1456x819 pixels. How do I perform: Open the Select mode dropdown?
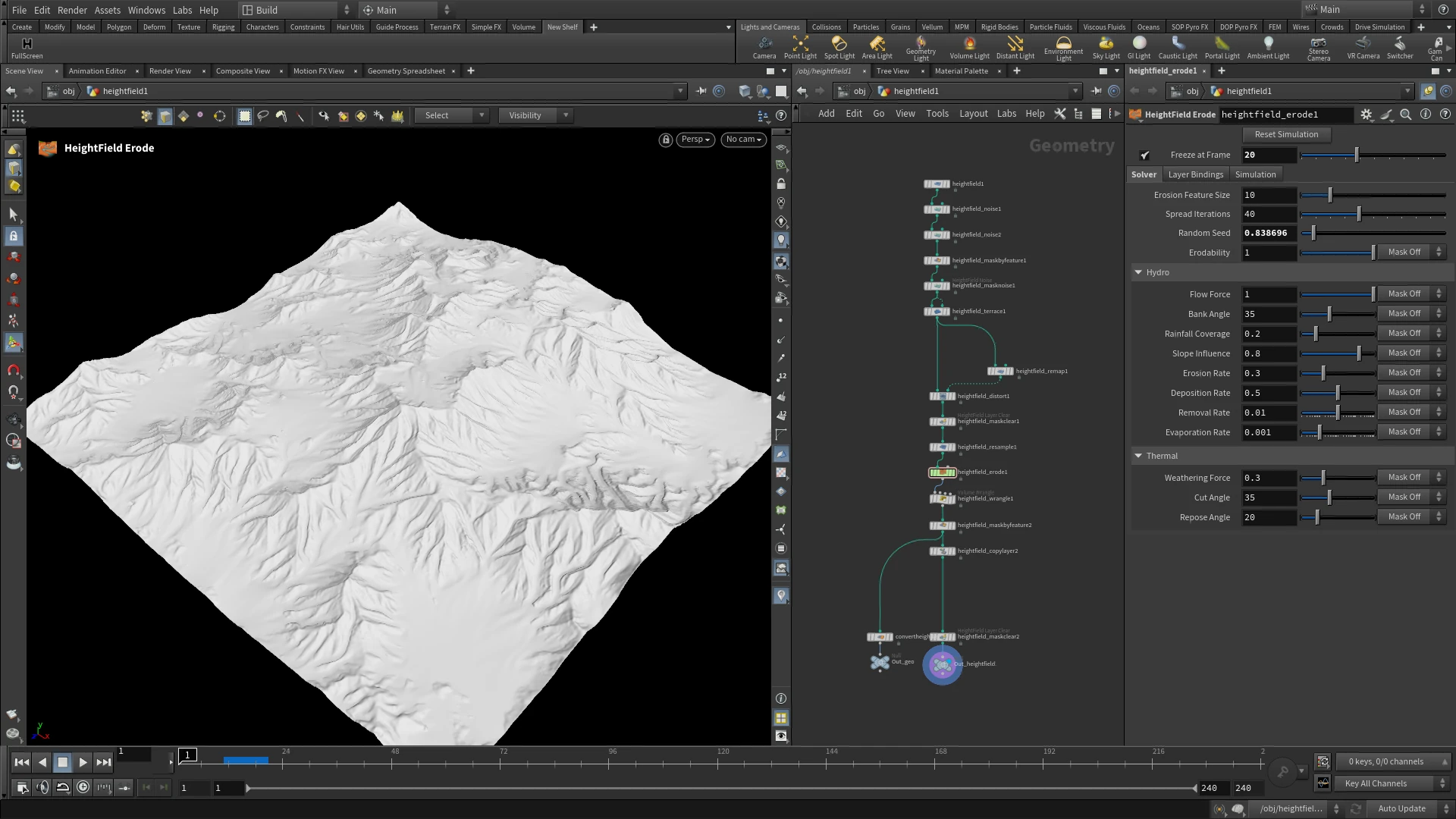(451, 115)
